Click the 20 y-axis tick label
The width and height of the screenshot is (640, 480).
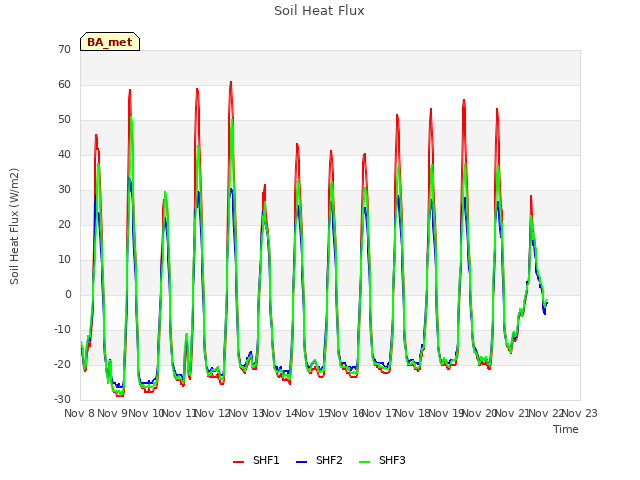[64, 224]
